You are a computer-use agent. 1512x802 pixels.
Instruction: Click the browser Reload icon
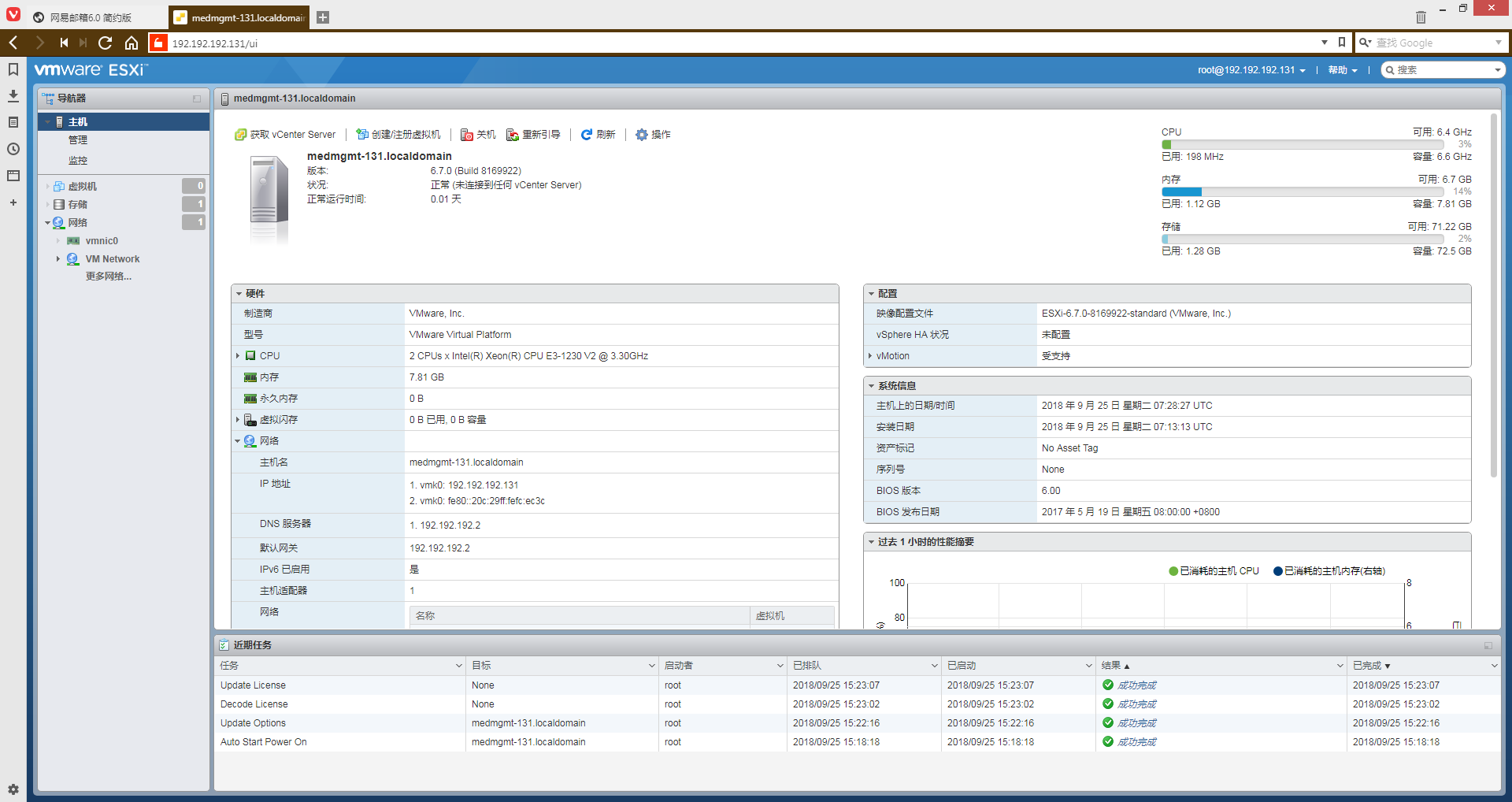(106, 43)
